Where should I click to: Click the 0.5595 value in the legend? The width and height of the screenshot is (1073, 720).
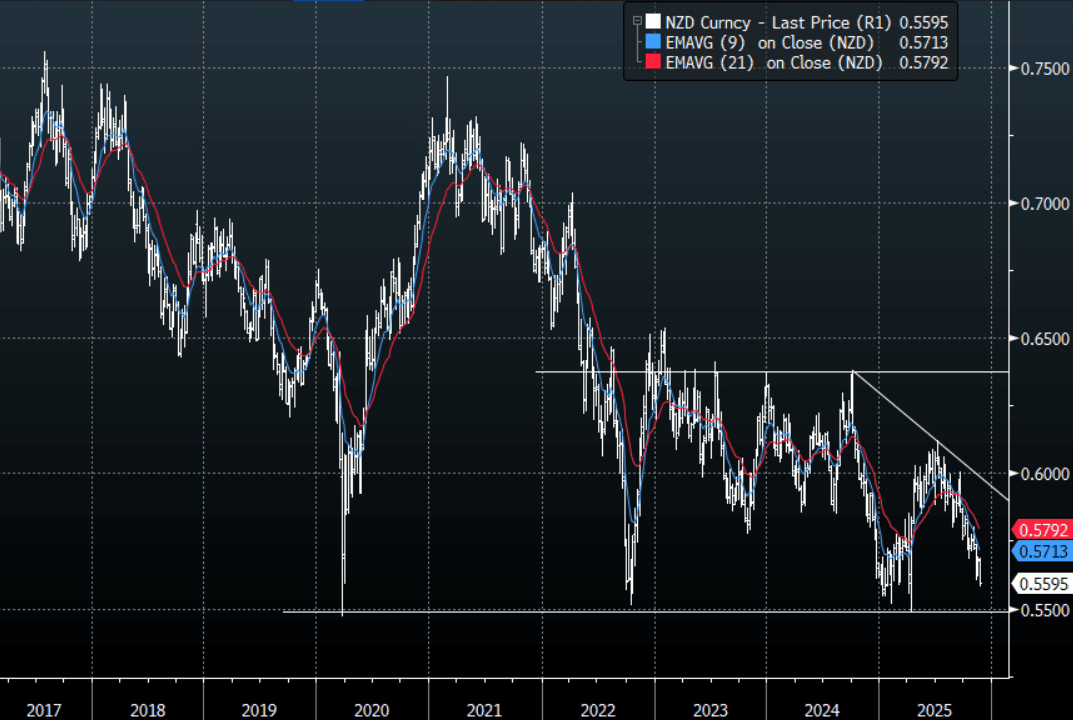923,23
